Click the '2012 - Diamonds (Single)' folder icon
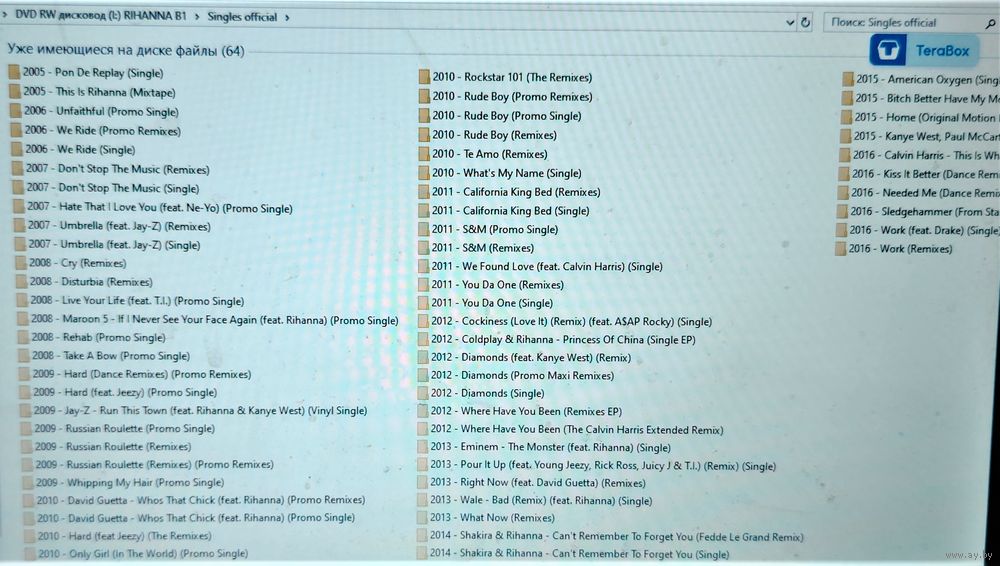 click(x=423, y=393)
